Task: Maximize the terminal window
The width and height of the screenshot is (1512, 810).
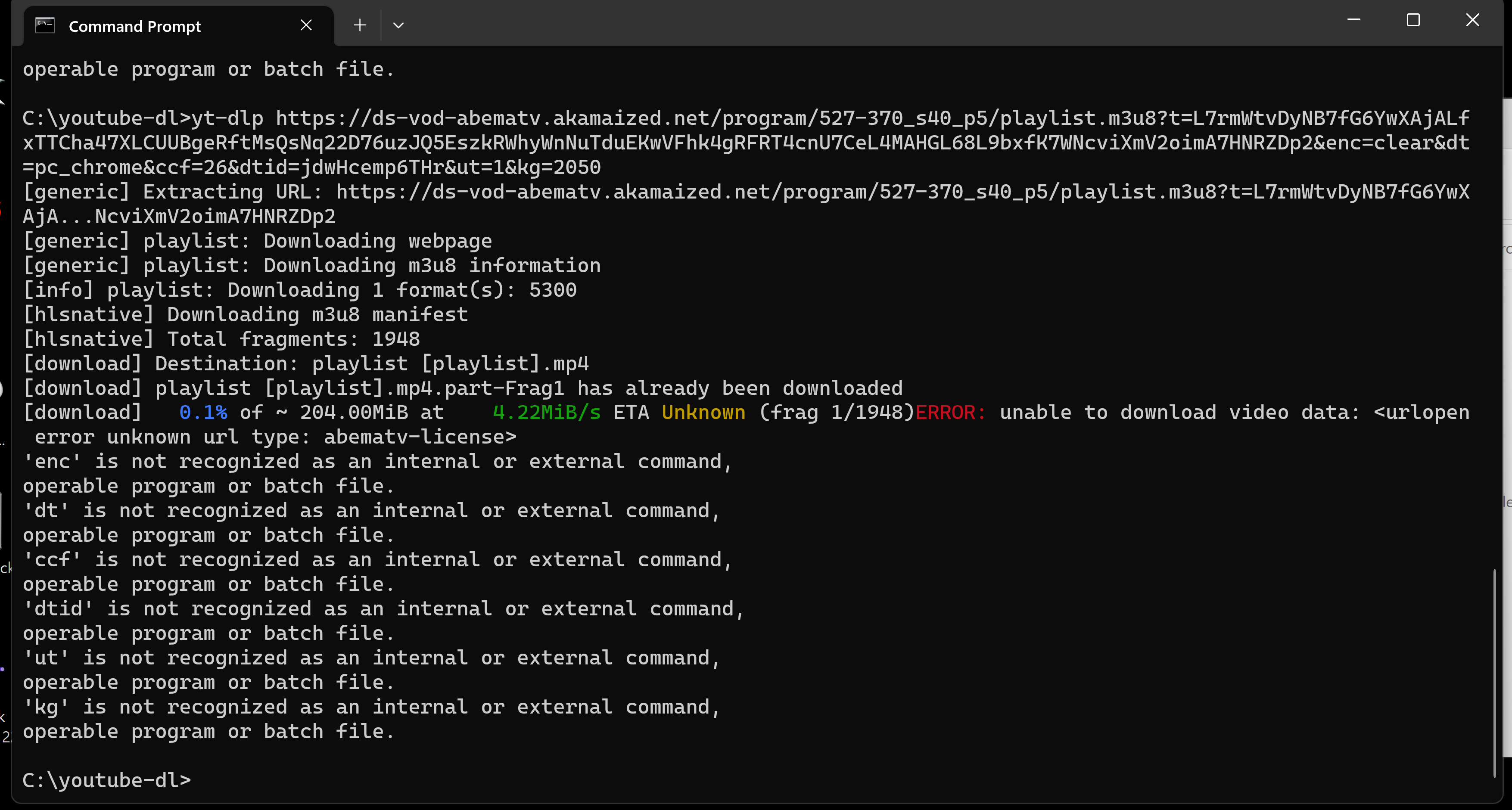Action: point(1413,20)
